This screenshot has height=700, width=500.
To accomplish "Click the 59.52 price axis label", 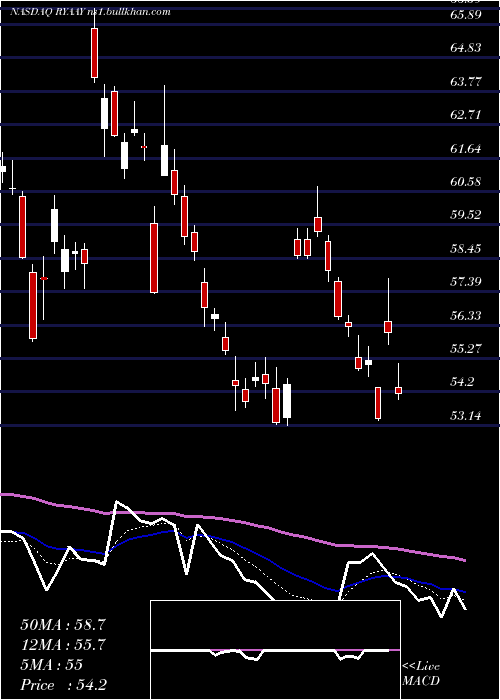I will (x=466, y=215).
